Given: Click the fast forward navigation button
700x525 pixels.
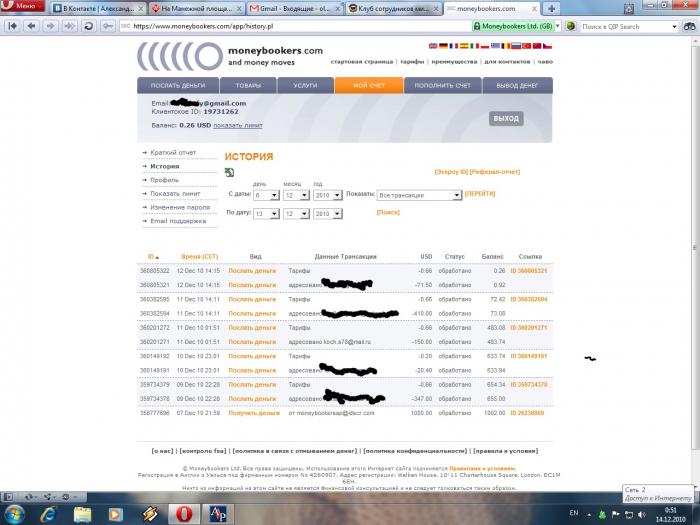Looking at the screenshot, I should tap(69, 26).
